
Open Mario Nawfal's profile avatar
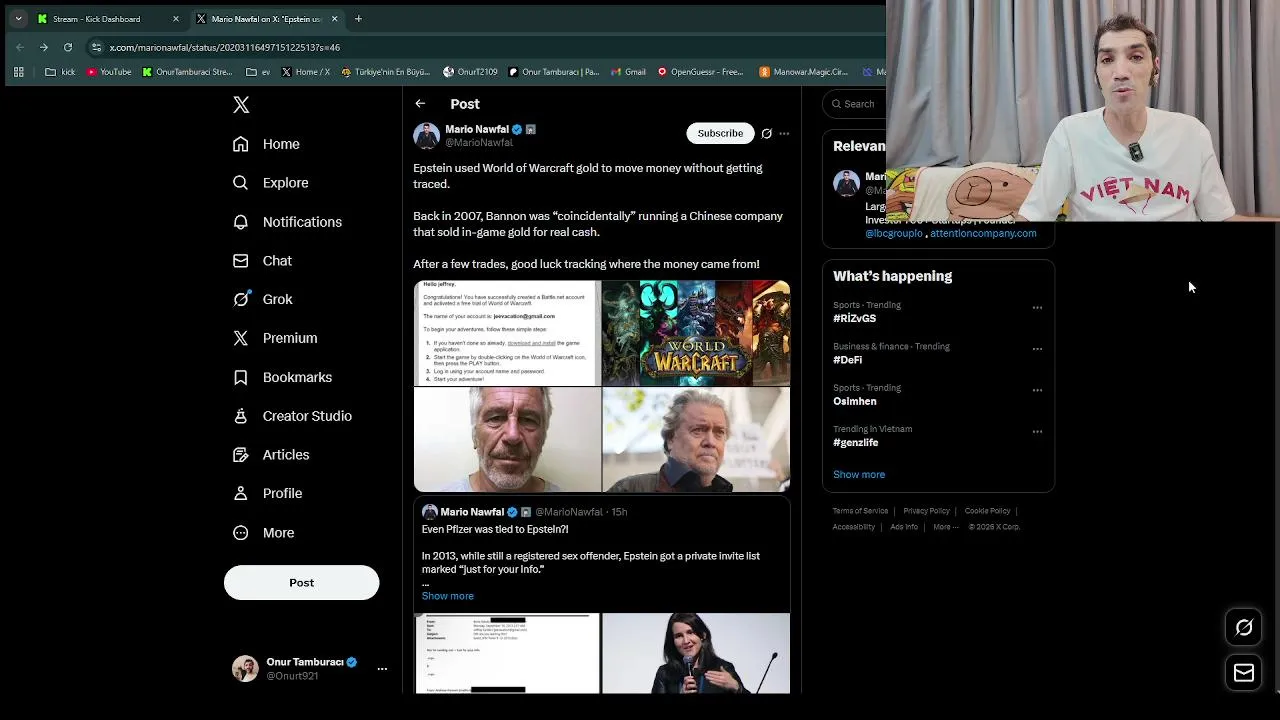click(x=427, y=136)
